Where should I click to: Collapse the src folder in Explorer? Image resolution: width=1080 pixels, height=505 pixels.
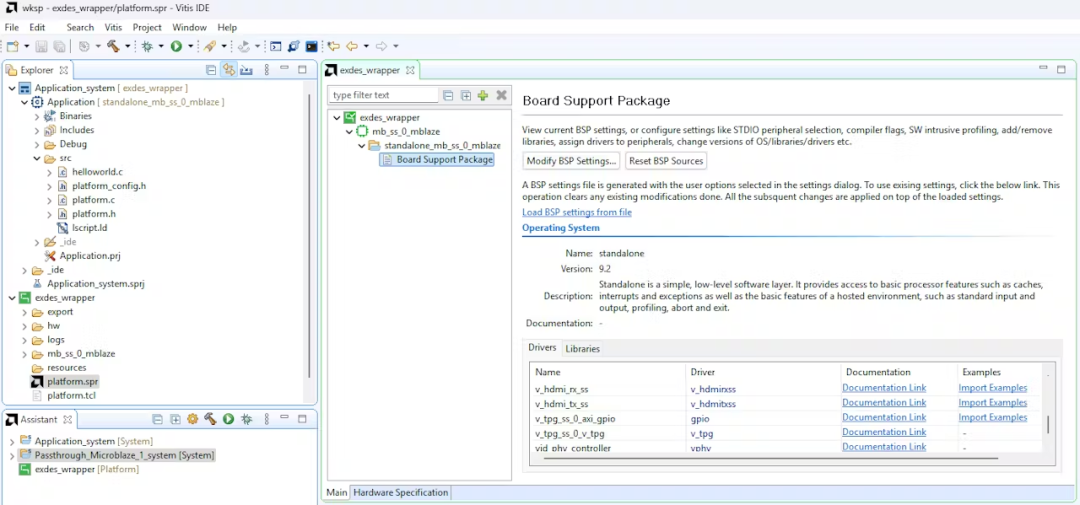tap(37, 158)
